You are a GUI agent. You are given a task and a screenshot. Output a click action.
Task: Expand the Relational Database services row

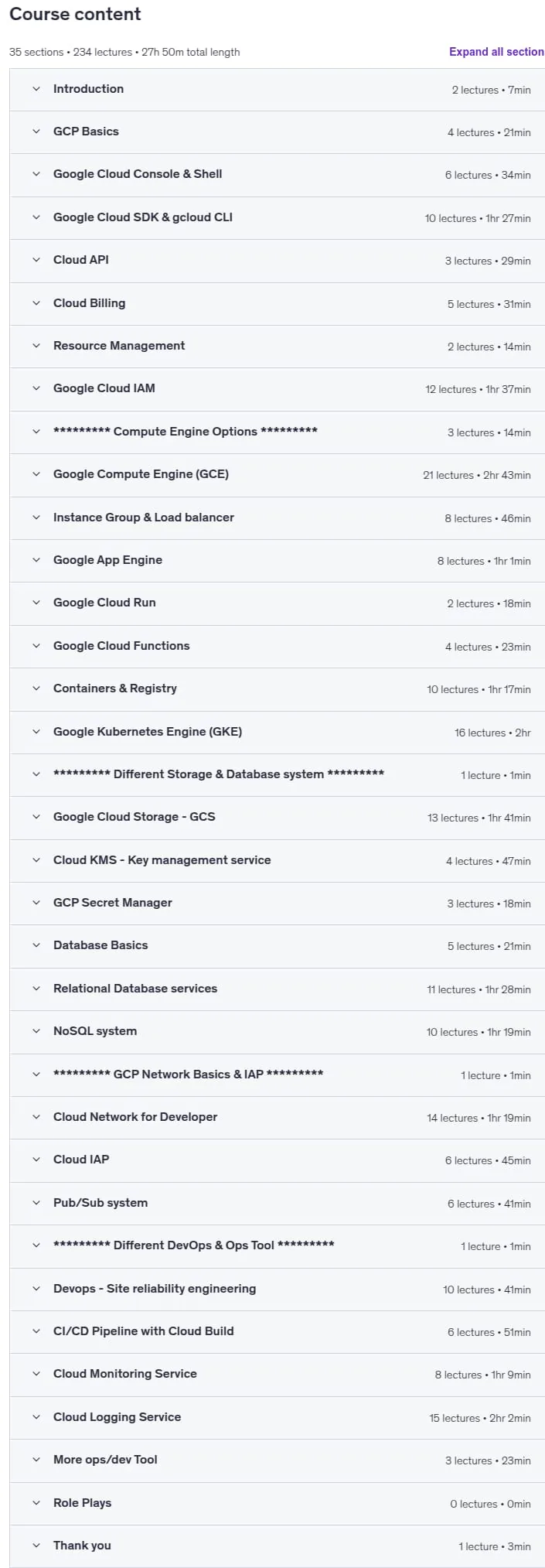pos(277,989)
